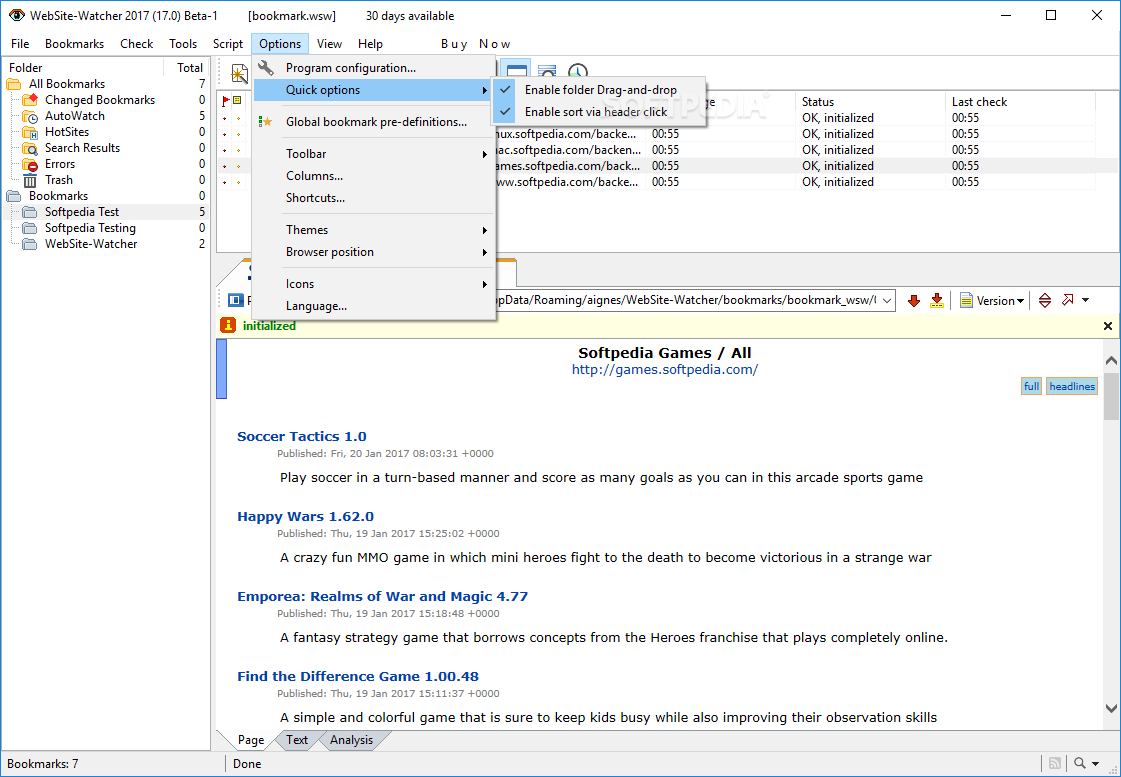Select Shortcuts... menu entry
The width and height of the screenshot is (1121, 777).
coord(374,198)
